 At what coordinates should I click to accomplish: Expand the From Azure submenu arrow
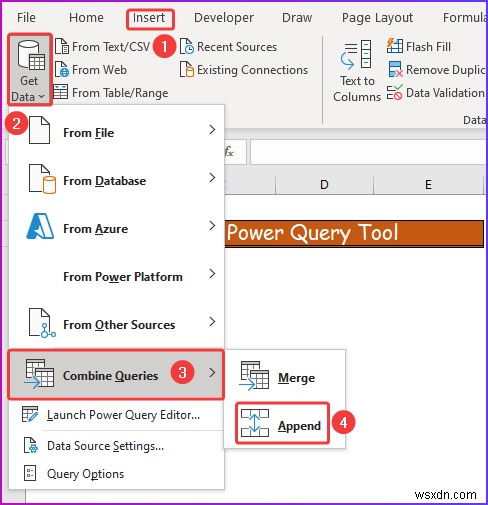212,226
